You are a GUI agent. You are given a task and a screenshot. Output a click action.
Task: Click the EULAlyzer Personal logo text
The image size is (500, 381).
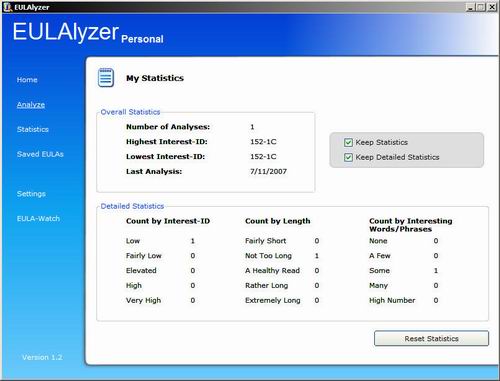click(x=88, y=33)
